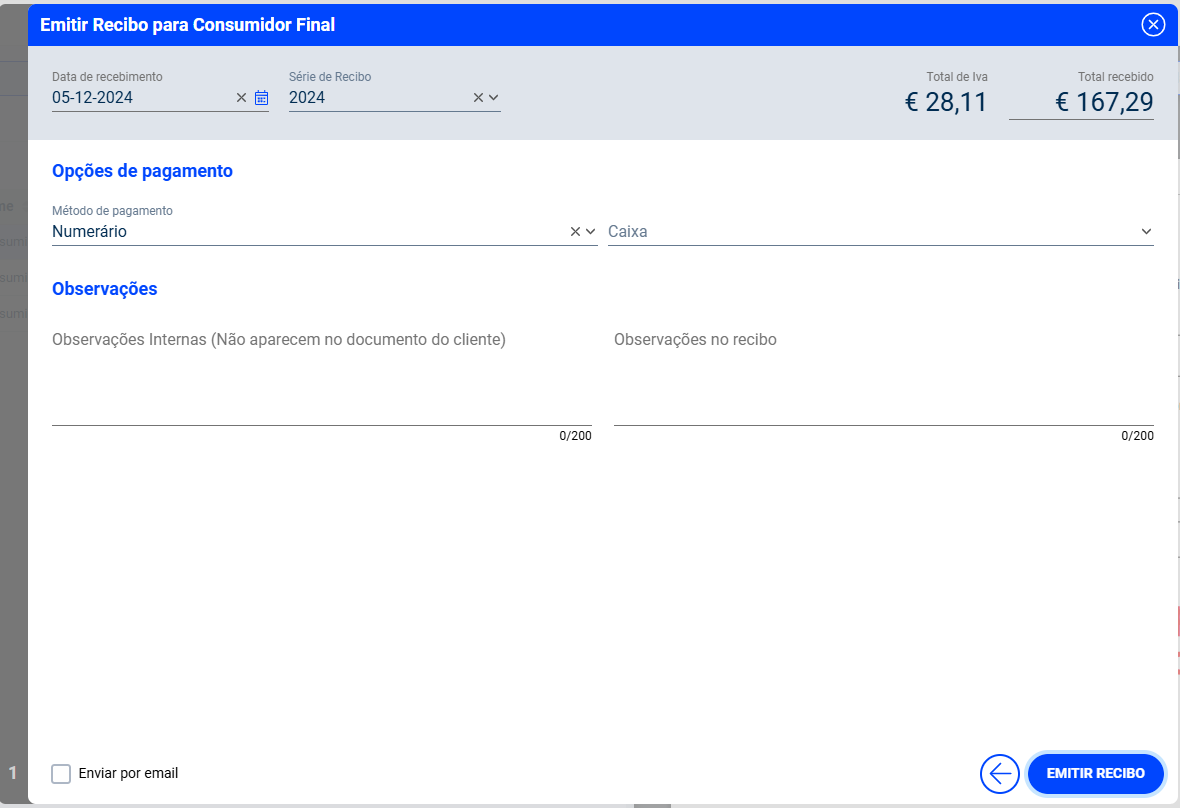Go back with the arrow button
Viewport: 1180px width, 808px height.
tap(999, 773)
